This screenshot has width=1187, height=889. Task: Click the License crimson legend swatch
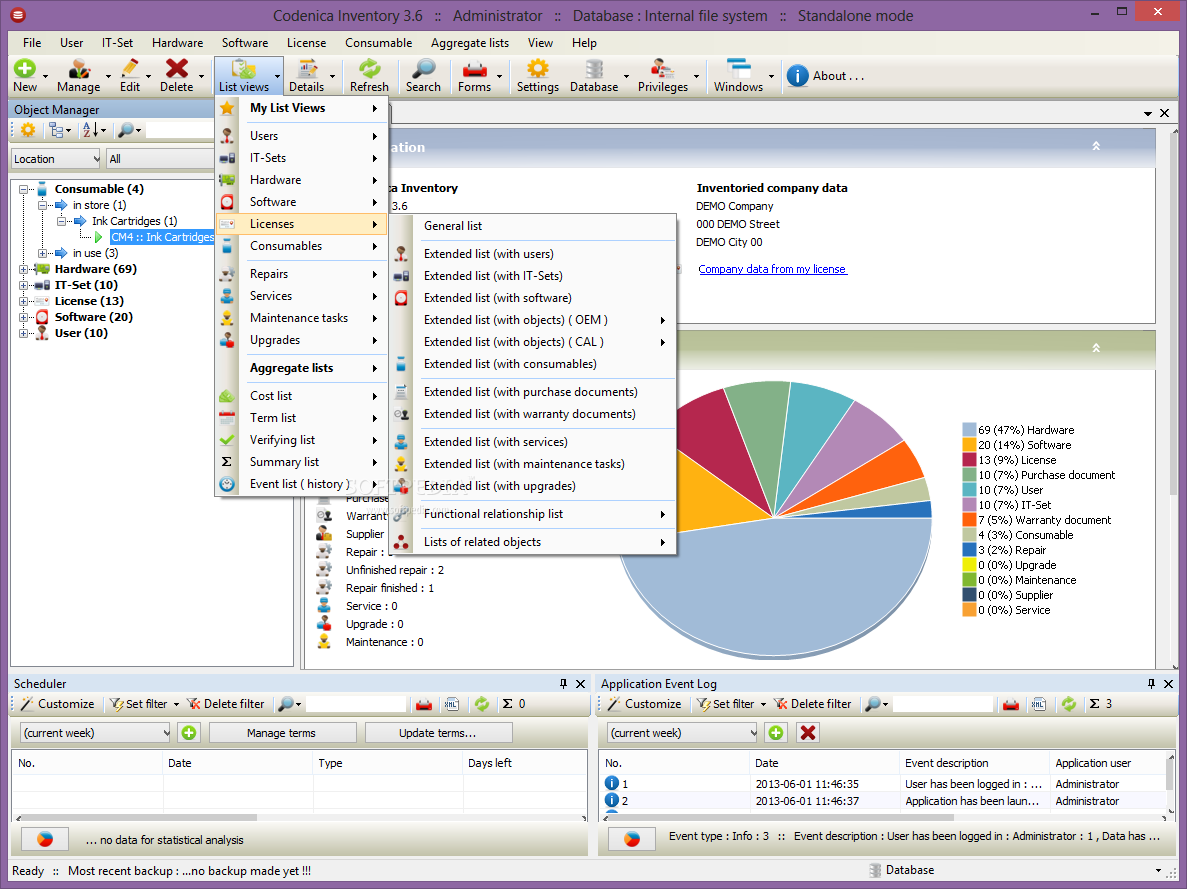tap(969, 460)
